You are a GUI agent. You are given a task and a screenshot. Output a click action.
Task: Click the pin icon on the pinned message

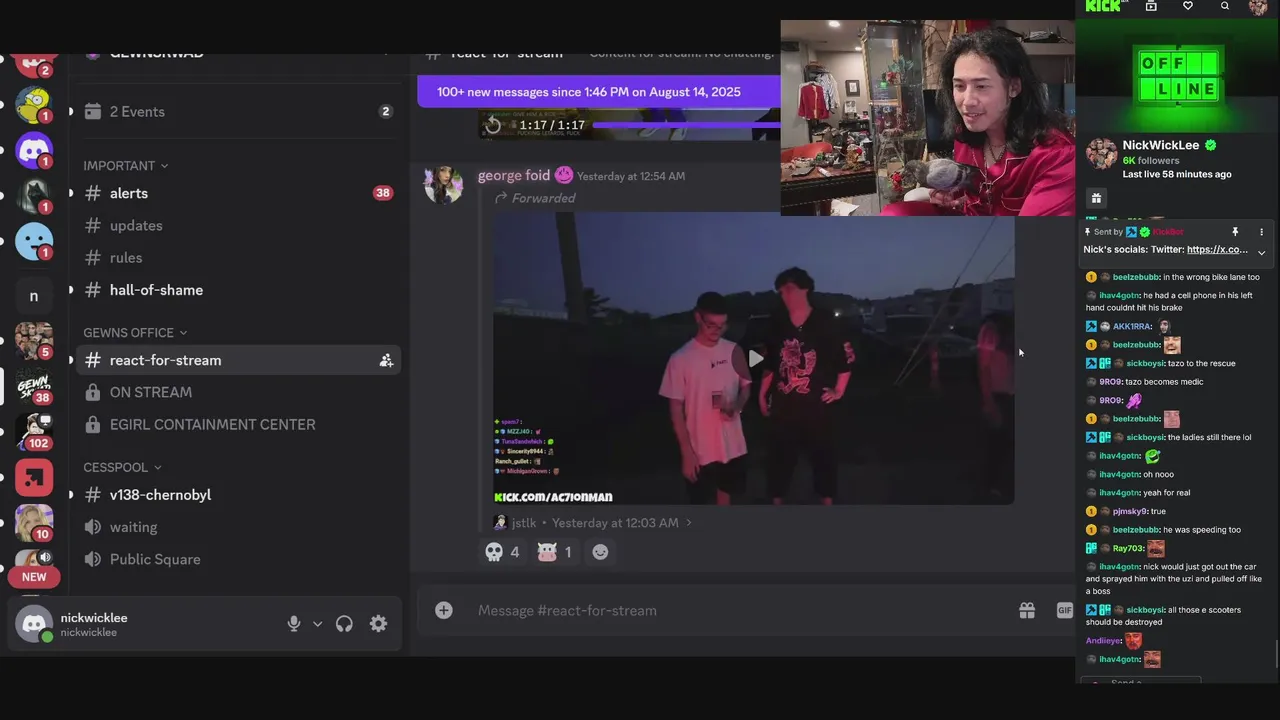tap(1235, 232)
